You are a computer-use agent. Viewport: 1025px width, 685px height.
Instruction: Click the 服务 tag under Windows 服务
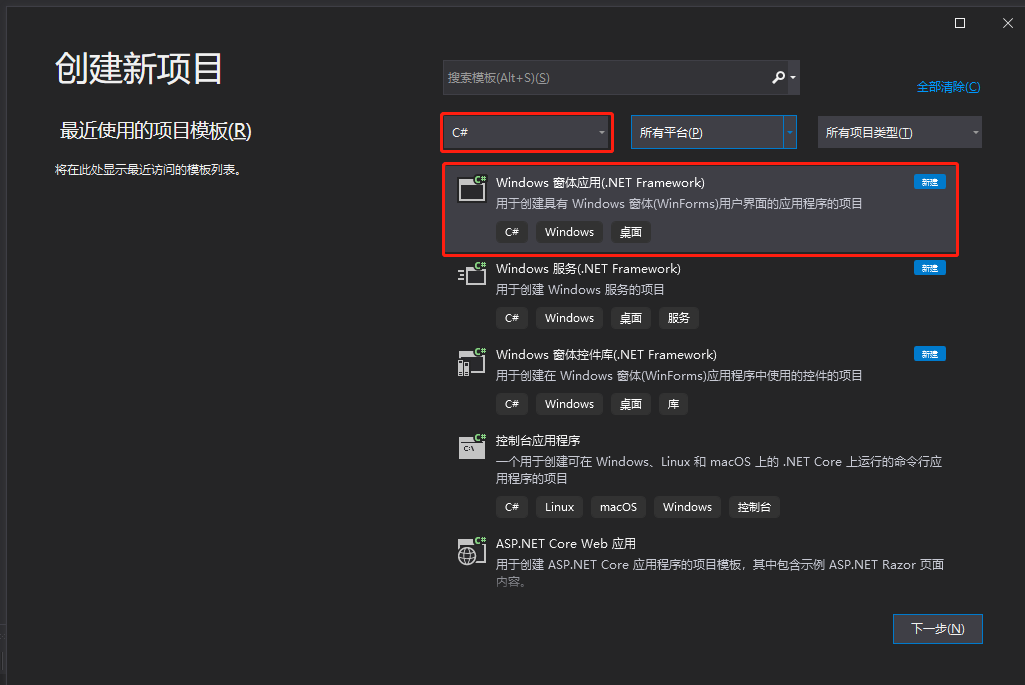click(679, 318)
